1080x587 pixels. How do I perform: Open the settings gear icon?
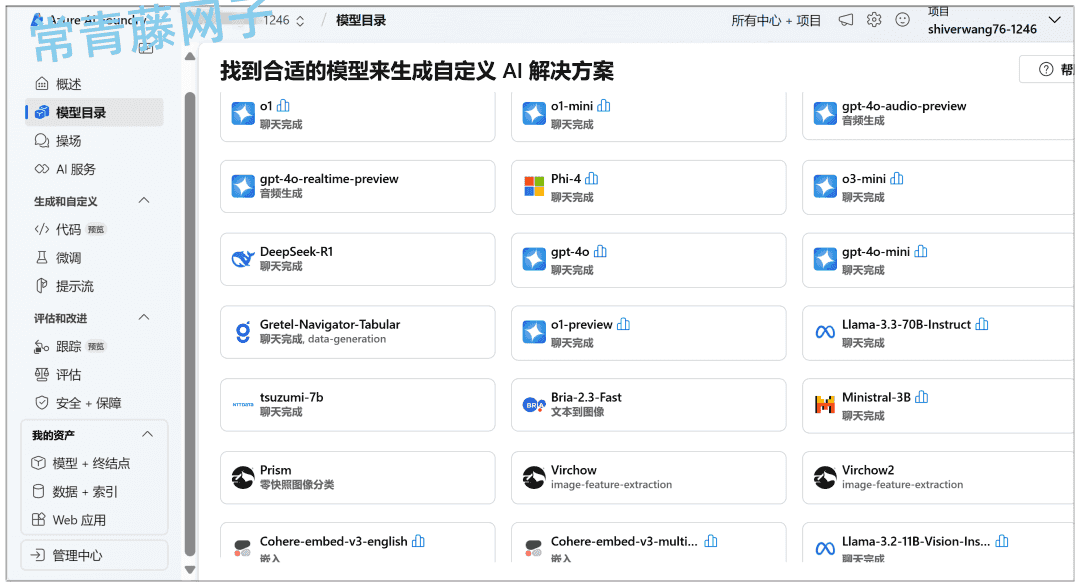(874, 20)
